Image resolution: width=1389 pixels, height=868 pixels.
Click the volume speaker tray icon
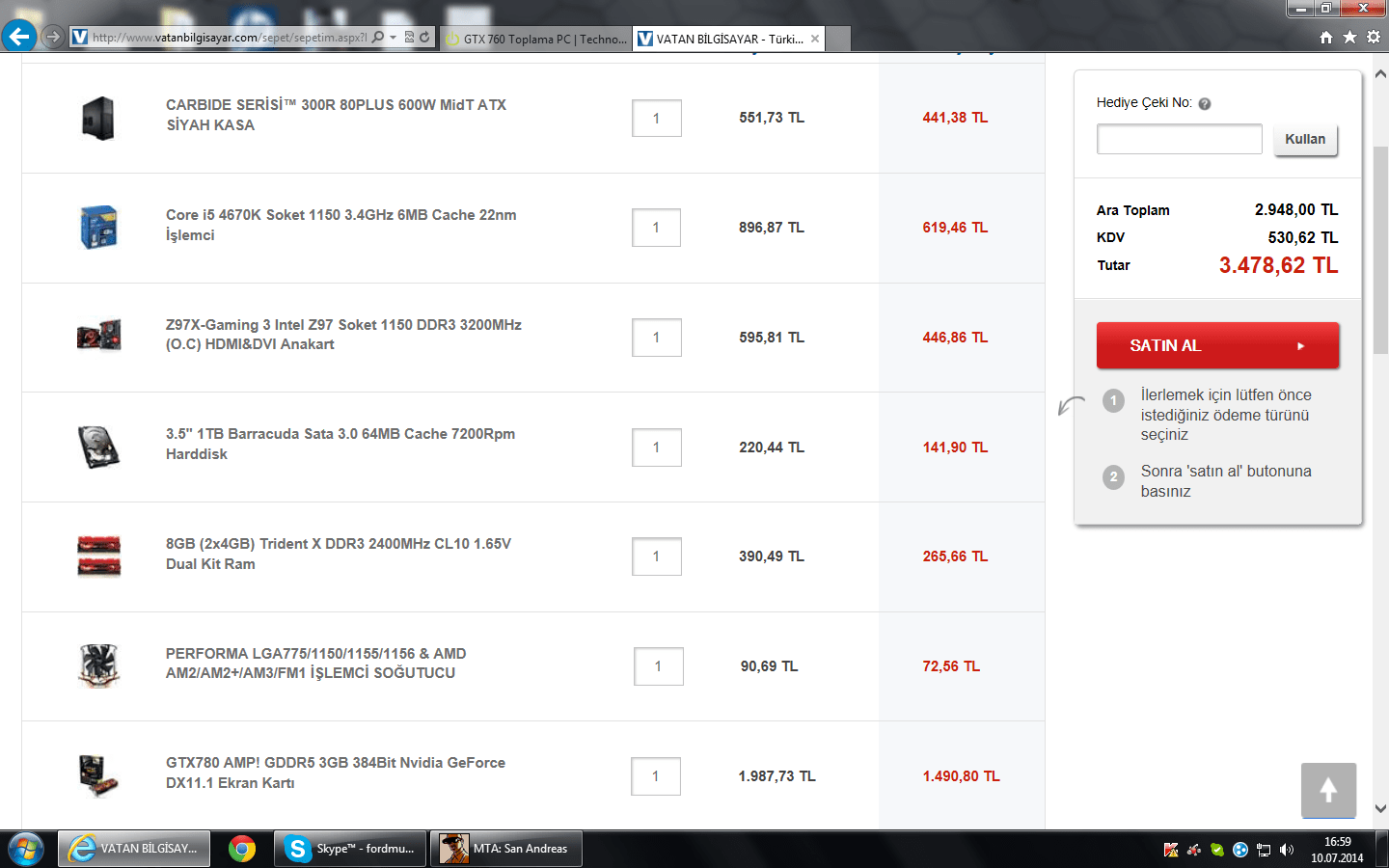tap(1287, 850)
